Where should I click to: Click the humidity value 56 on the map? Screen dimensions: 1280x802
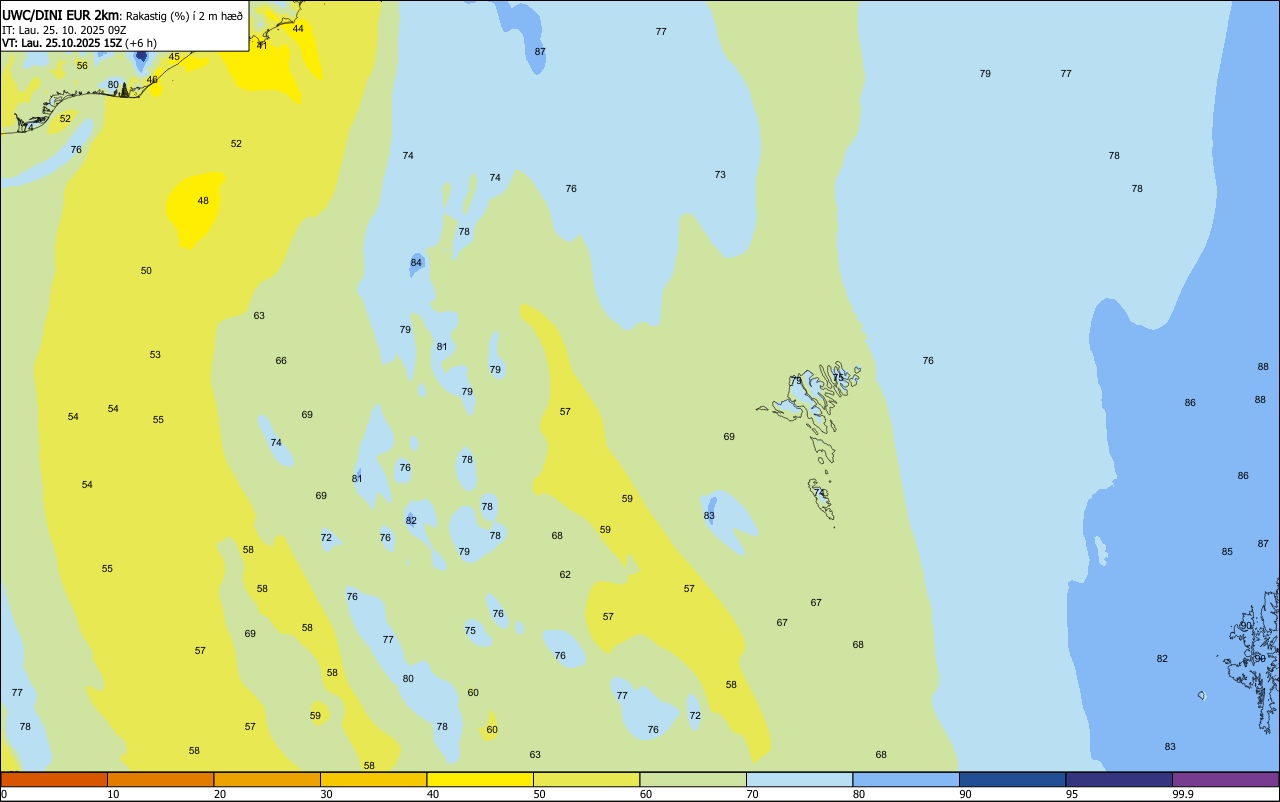point(82,66)
